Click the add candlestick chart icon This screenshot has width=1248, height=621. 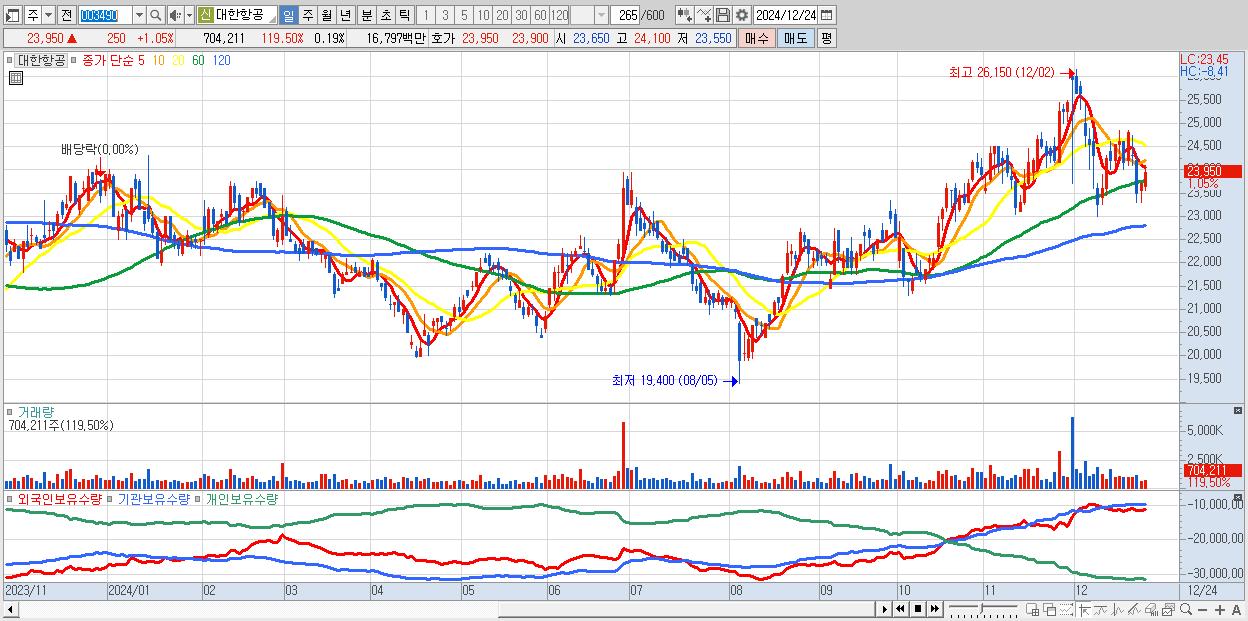(x=684, y=16)
